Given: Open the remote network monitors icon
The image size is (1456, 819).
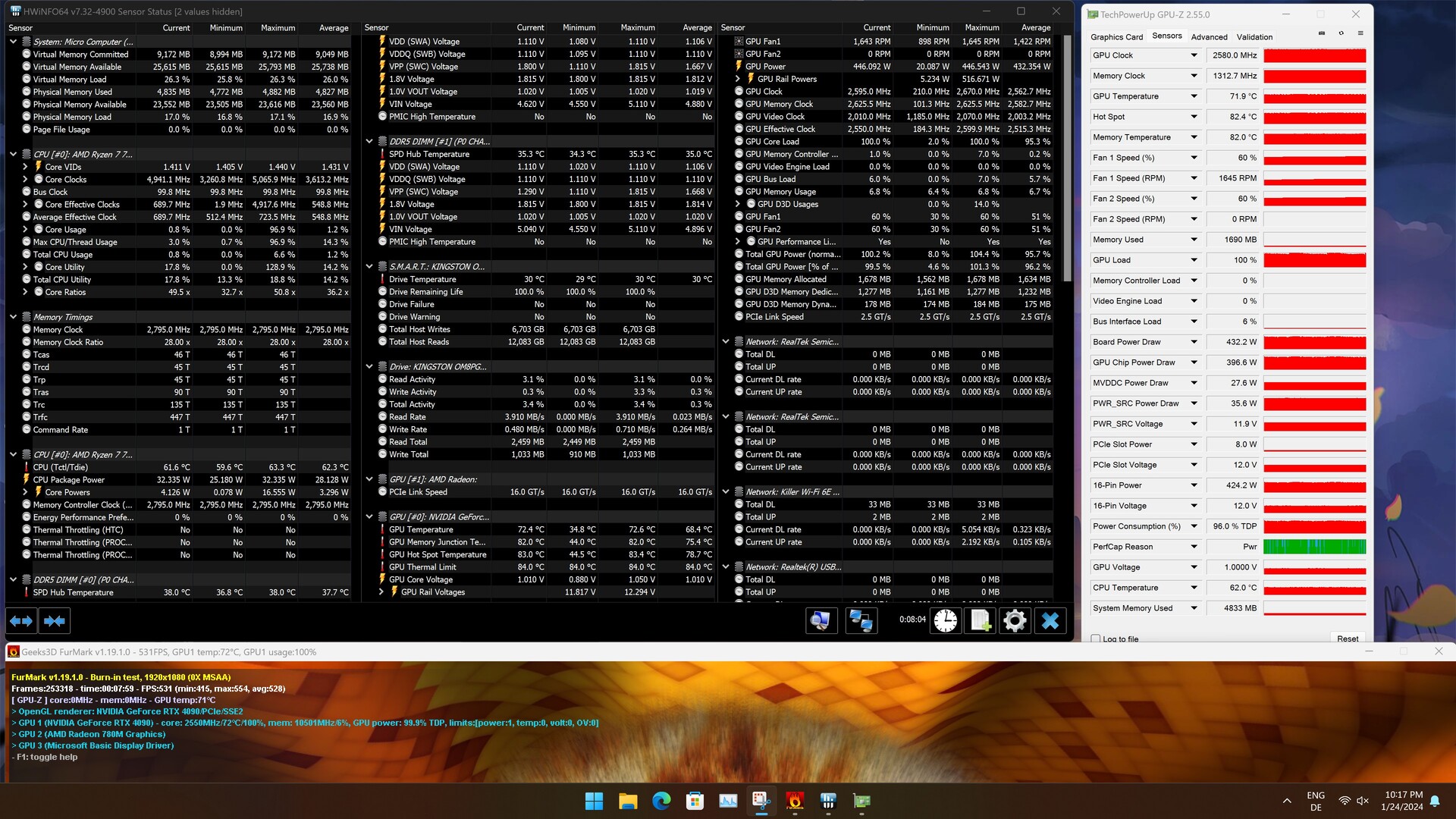Looking at the screenshot, I should (x=860, y=621).
